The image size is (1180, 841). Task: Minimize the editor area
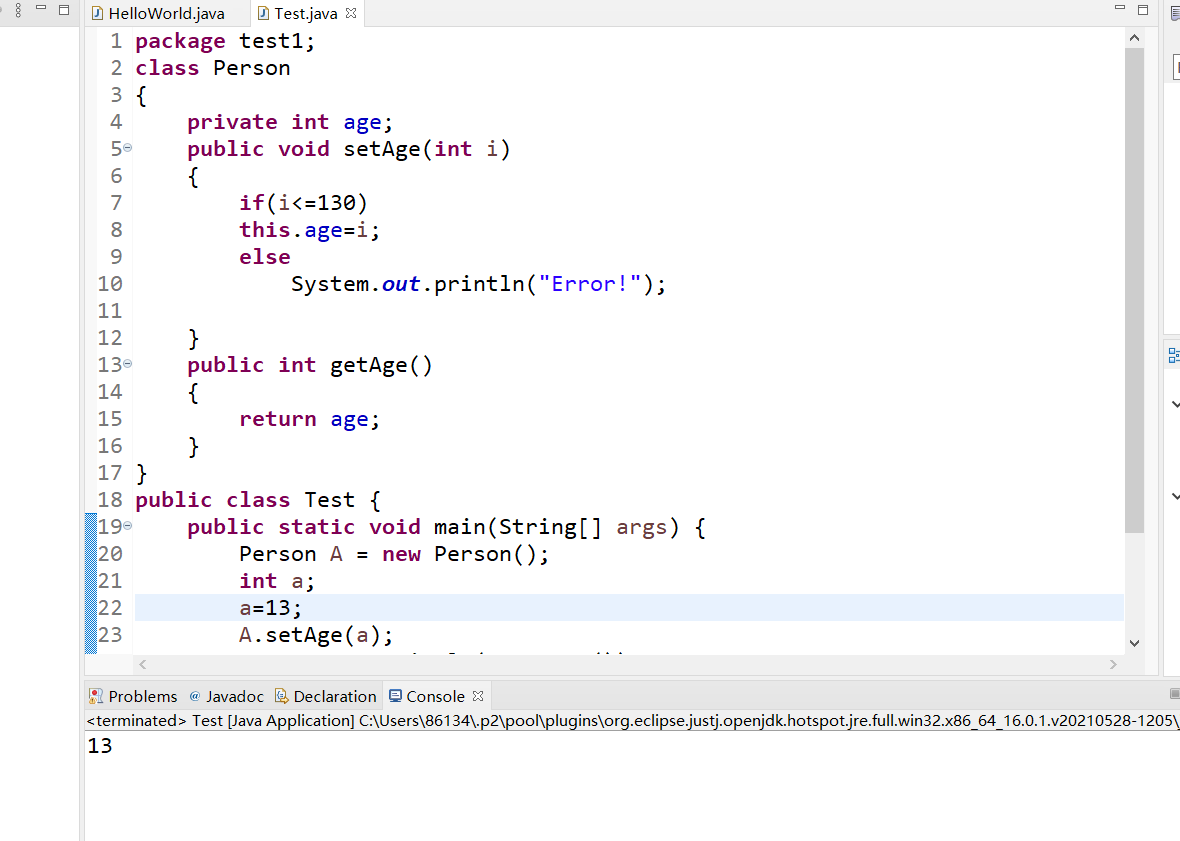point(1120,8)
